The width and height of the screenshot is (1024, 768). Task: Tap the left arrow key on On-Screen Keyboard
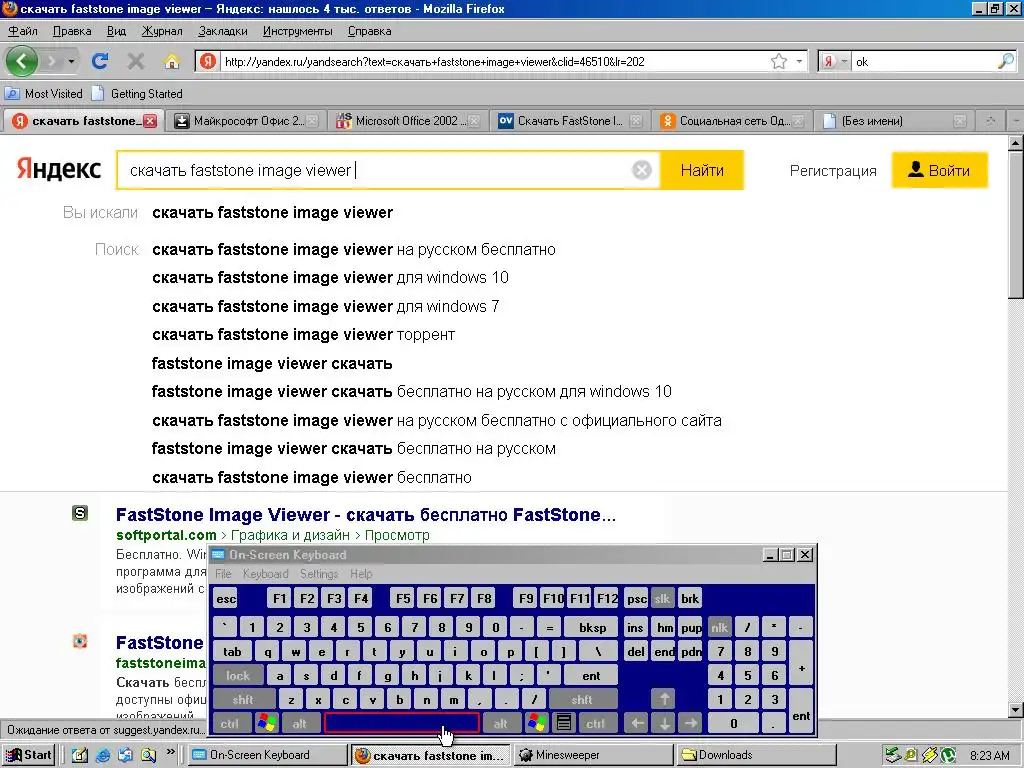(637, 723)
